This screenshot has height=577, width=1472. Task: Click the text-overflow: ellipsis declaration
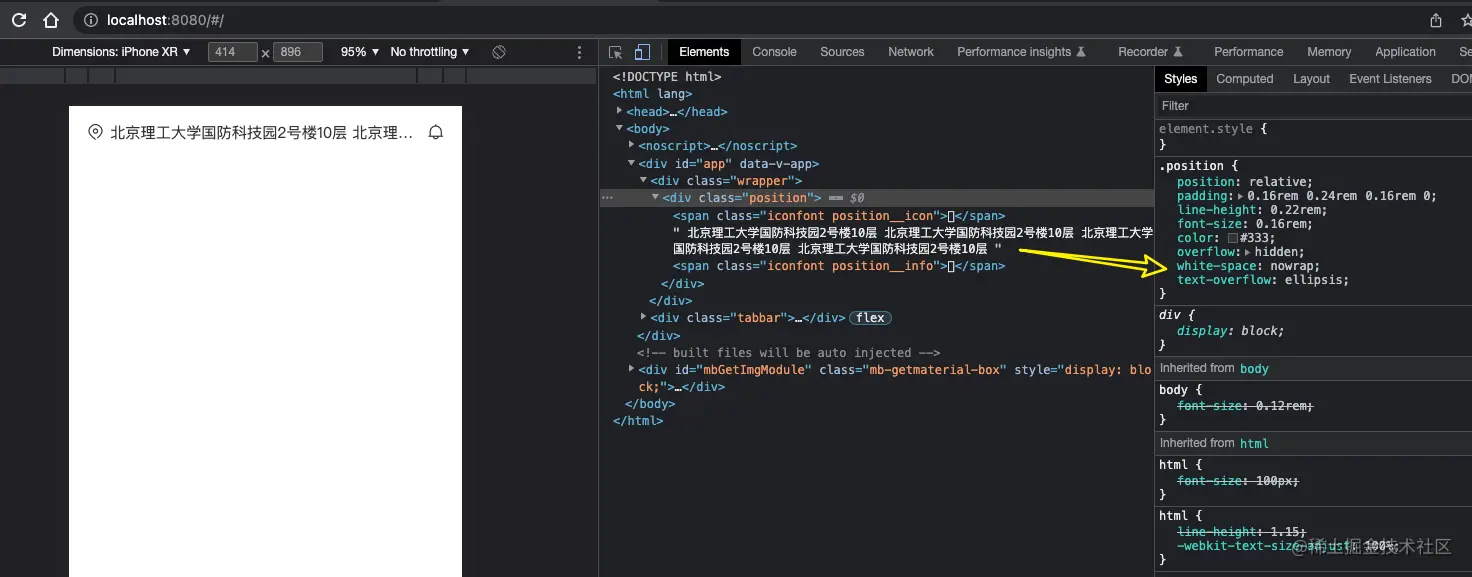tap(1263, 280)
